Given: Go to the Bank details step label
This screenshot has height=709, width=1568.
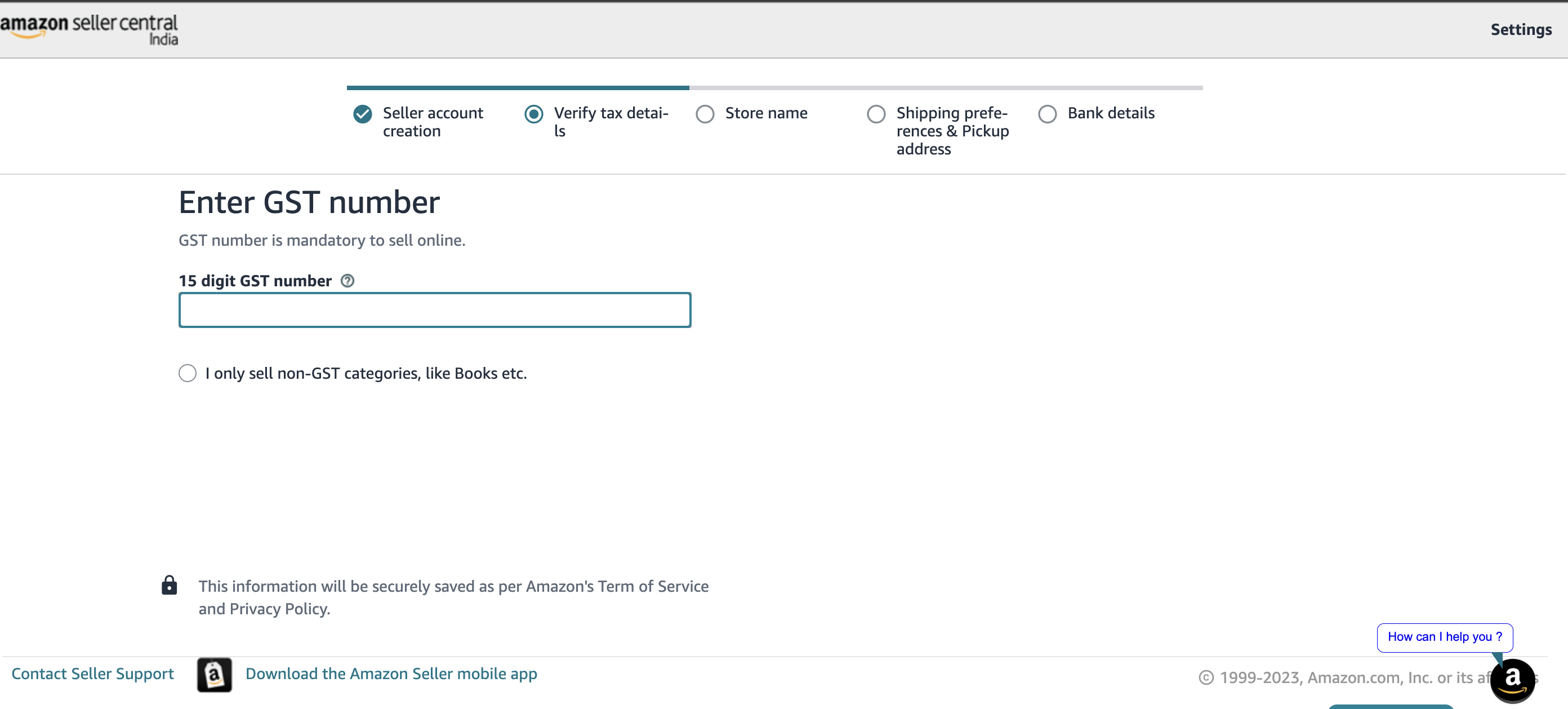Looking at the screenshot, I should pos(1110,113).
